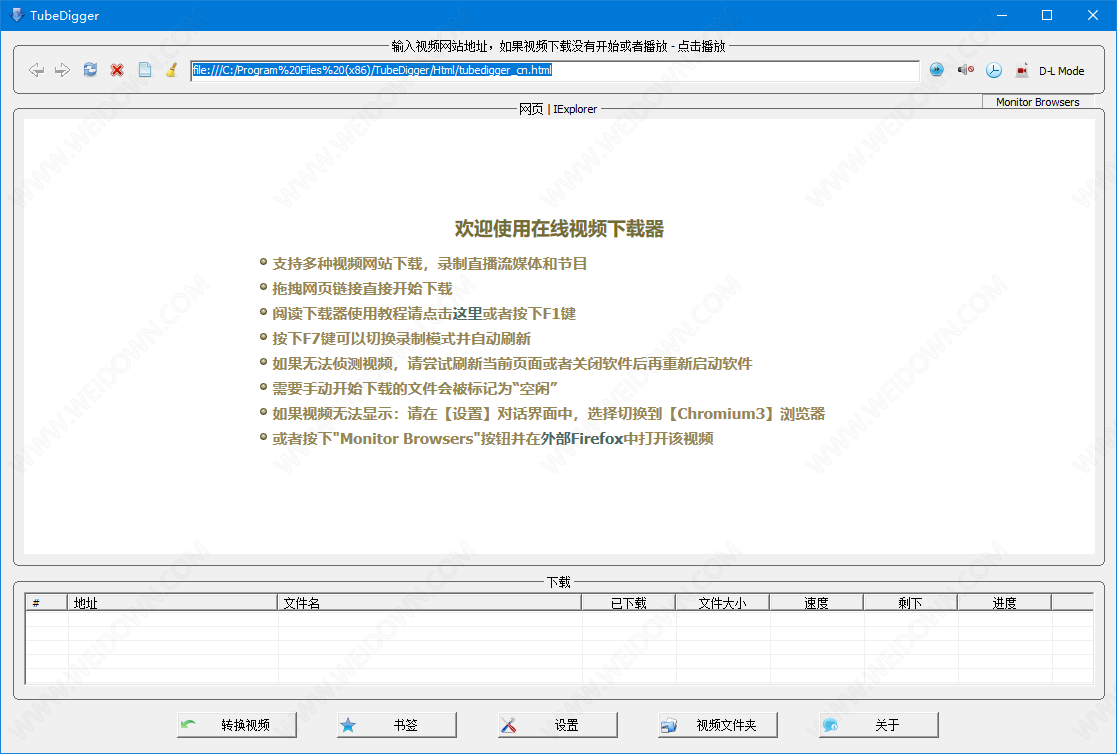The width and height of the screenshot is (1117, 754).
Task: Click the 进度 column header
Action: [x=1004, y=603]
